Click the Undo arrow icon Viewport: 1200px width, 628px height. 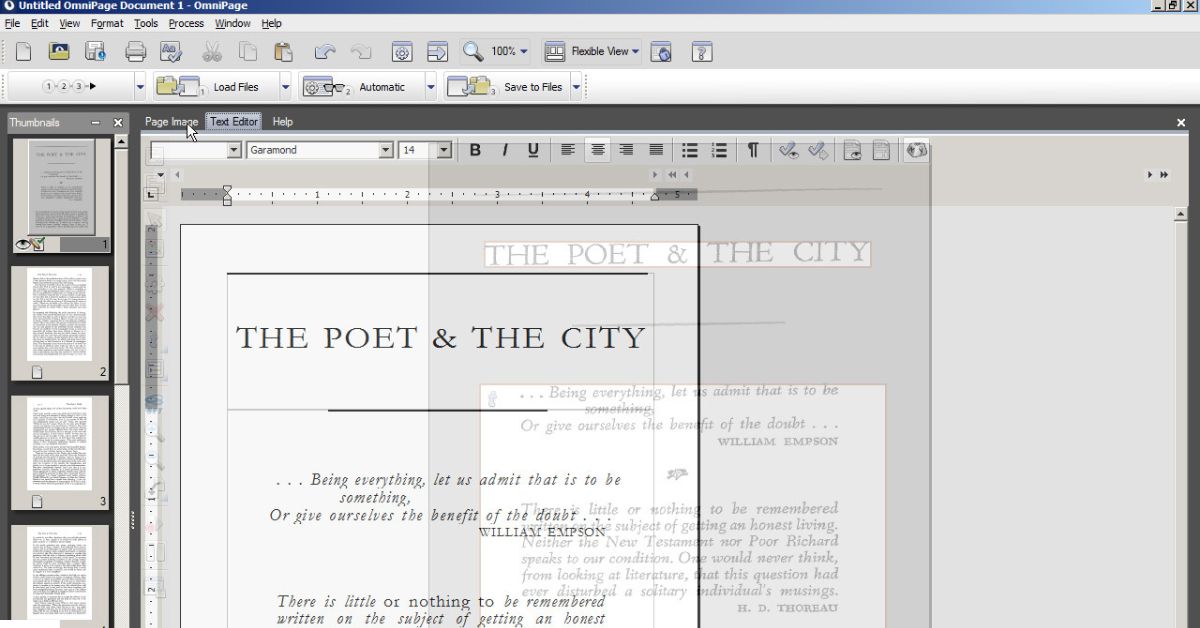[325, 52]
